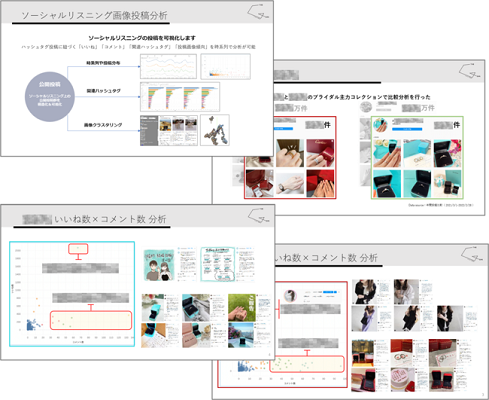
Task: Open the image cluster scatter map thumbnail
Action: point(215,130)
